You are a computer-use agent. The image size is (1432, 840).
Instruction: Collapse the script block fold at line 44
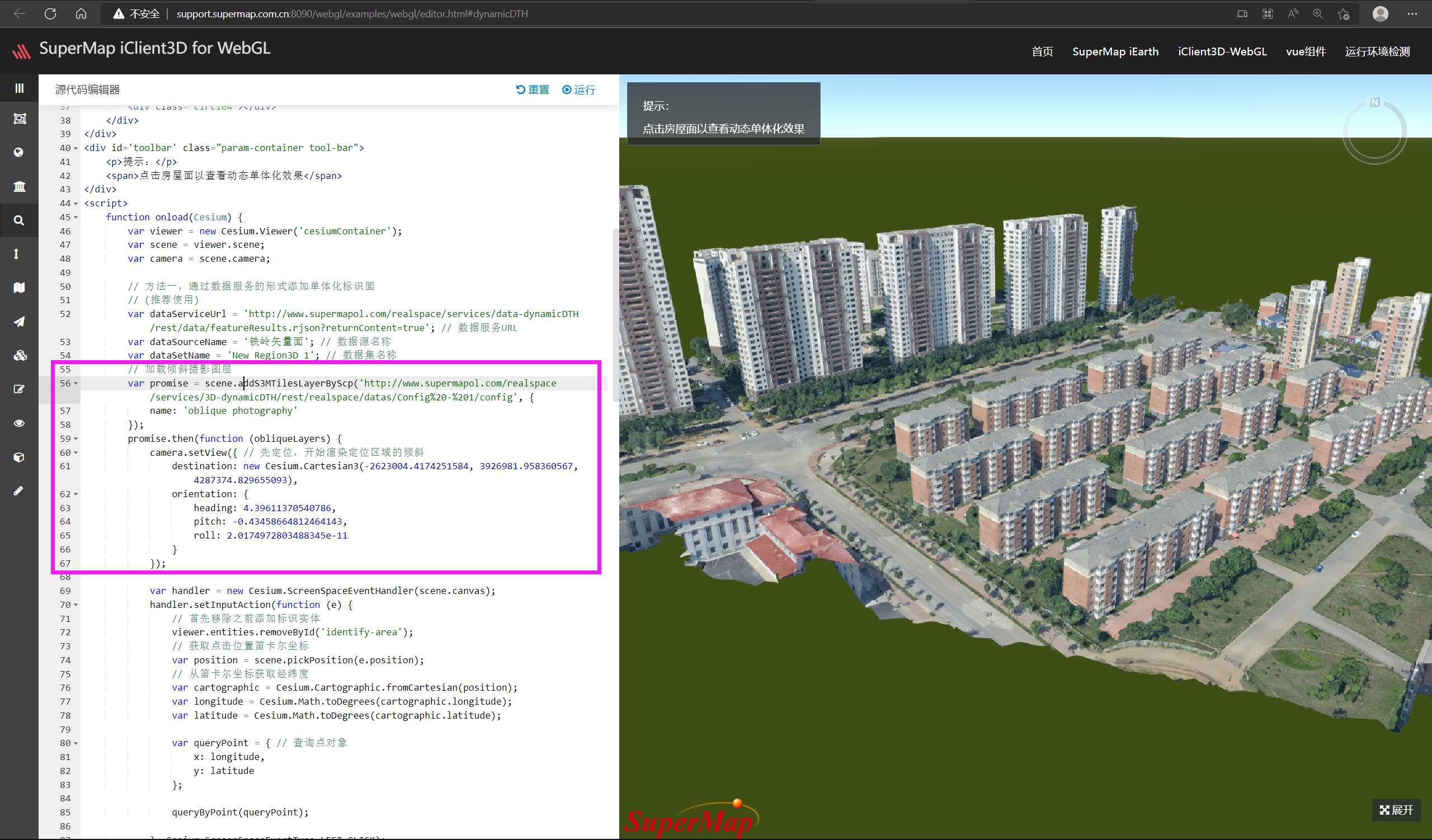pos(76,203)
